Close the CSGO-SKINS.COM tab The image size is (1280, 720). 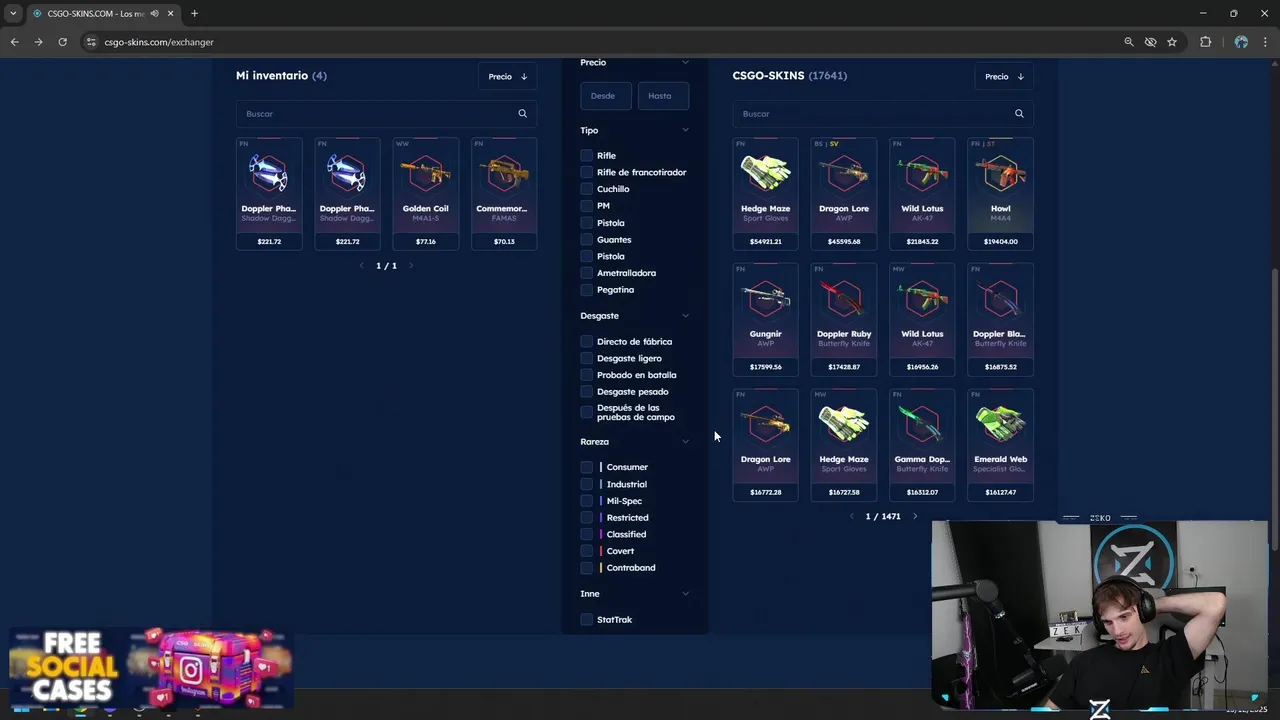pyautogui.click(x=170, y=13)
